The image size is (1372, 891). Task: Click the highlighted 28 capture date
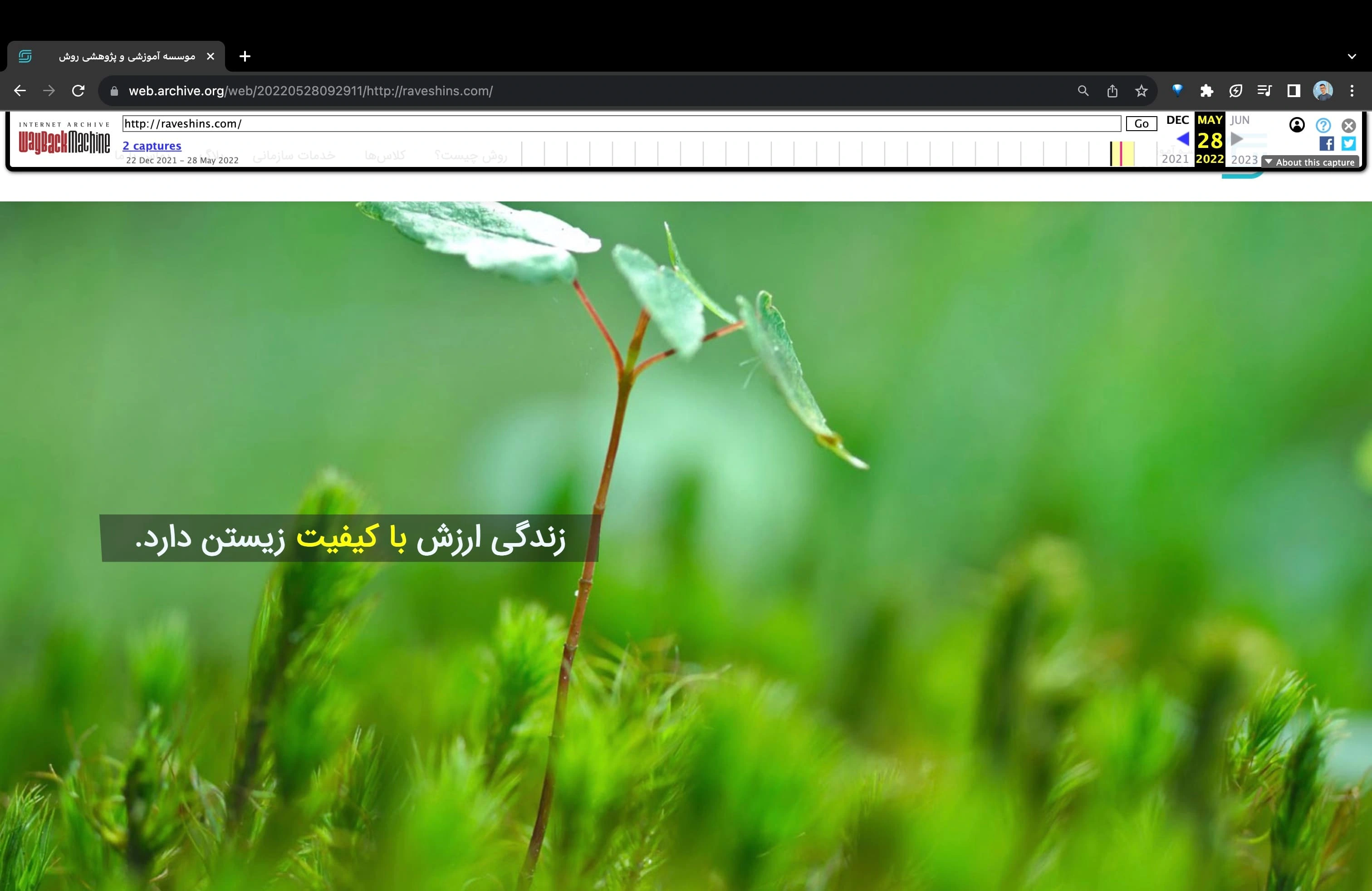click(x=1210, y=140)
